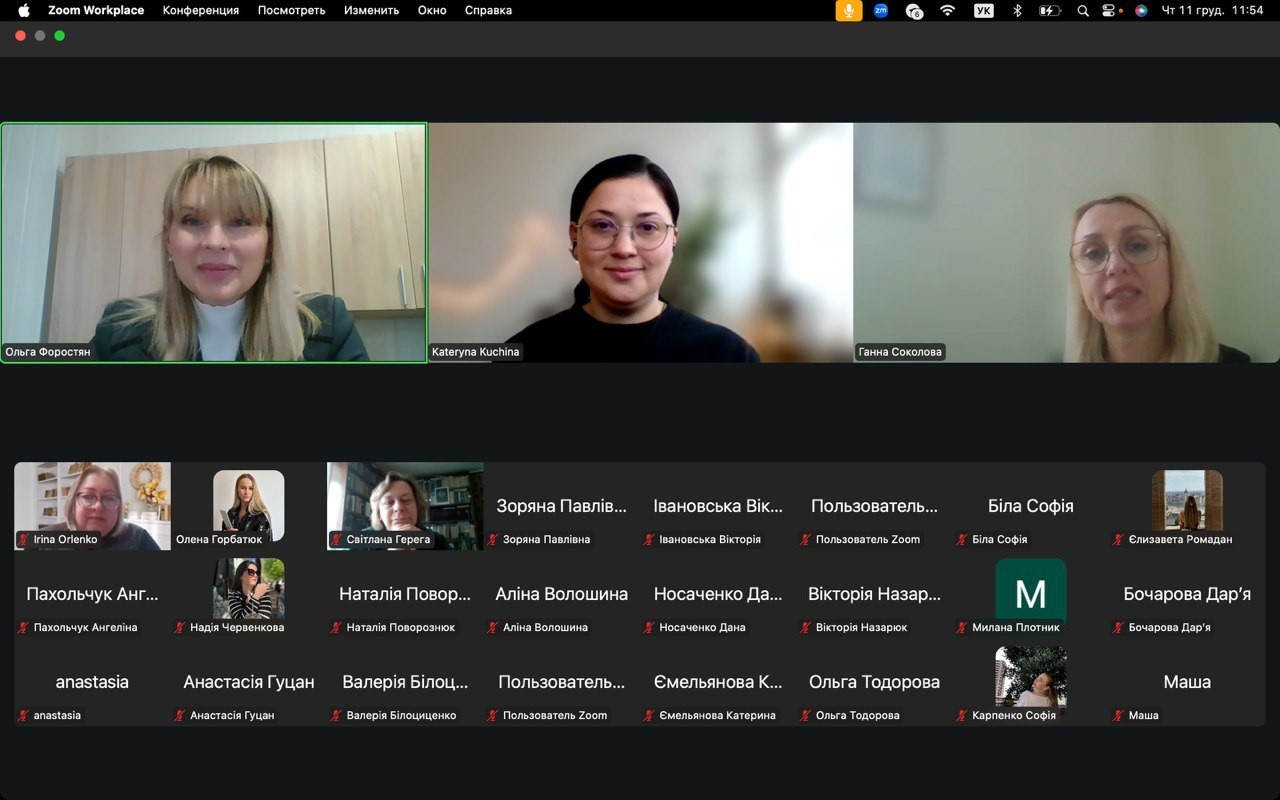Launch Siri from the menu bar
Screen dimensions: 1280x800
[x=1141, y=10]
